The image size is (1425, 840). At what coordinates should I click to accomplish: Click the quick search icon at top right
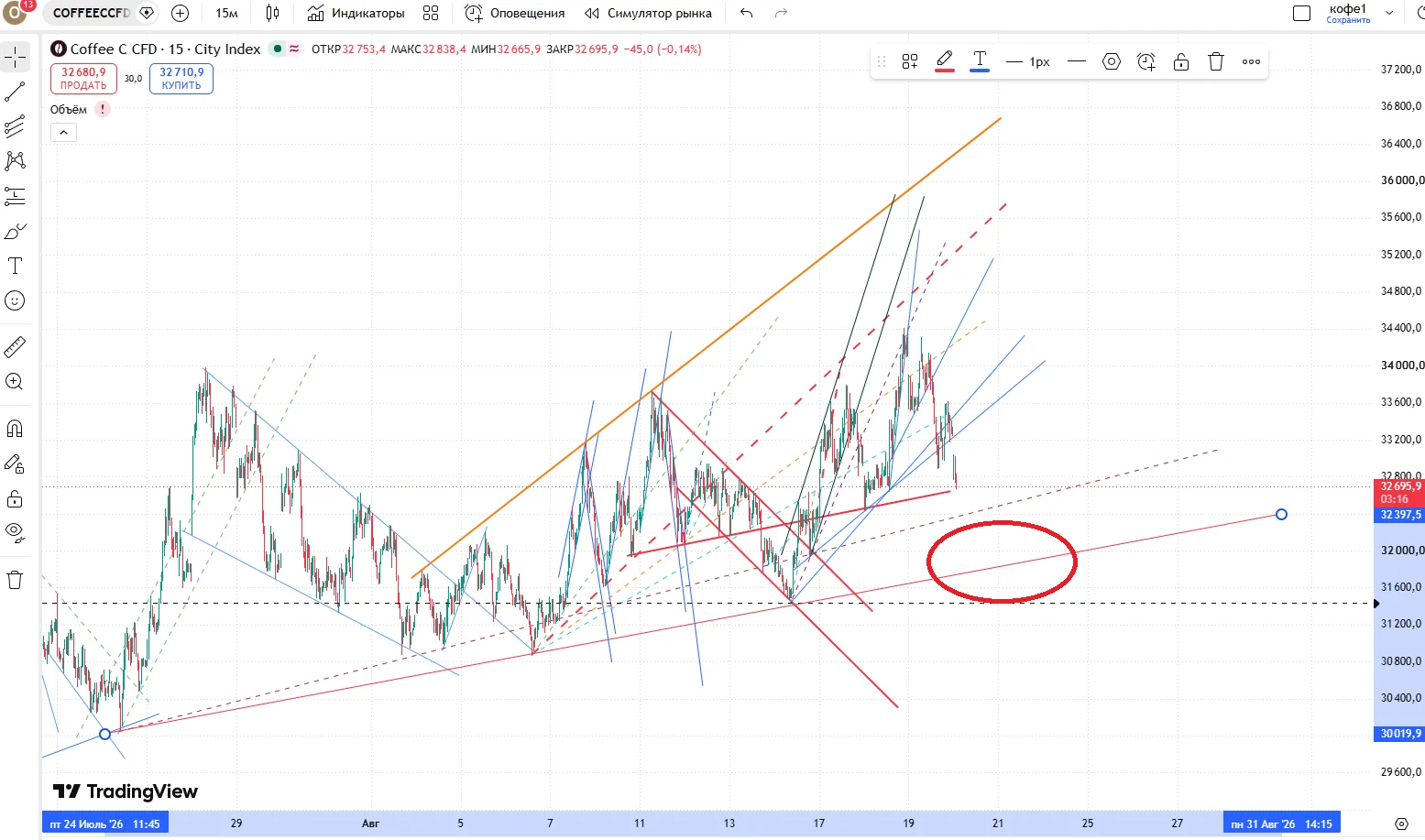pos(1420,13)
